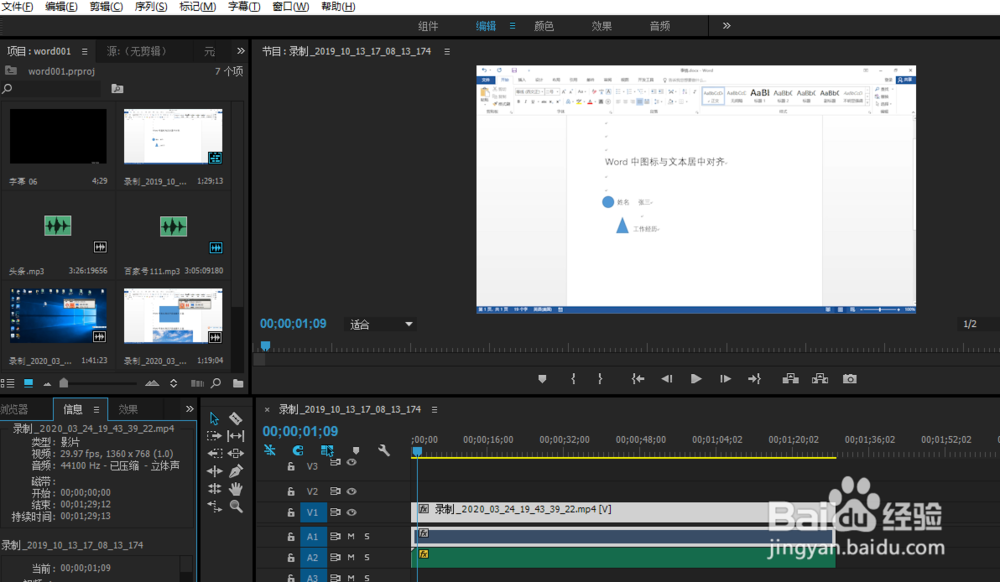1000x582 pixels.
Task: Step forward one frame
Action: click(725, 379)
